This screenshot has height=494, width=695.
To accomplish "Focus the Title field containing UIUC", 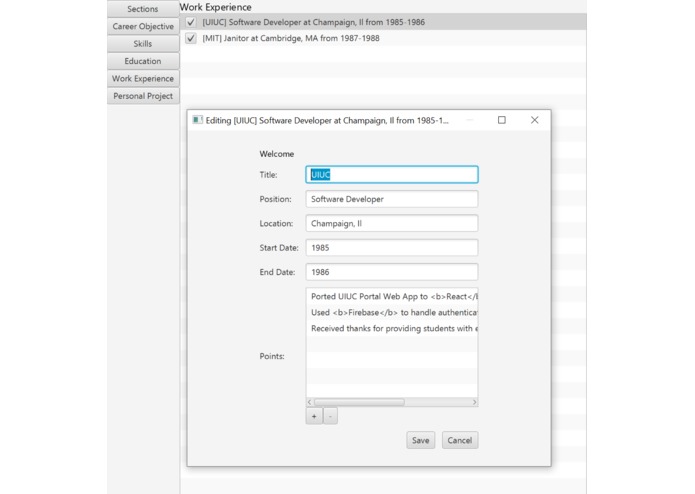I will point(392,175).
